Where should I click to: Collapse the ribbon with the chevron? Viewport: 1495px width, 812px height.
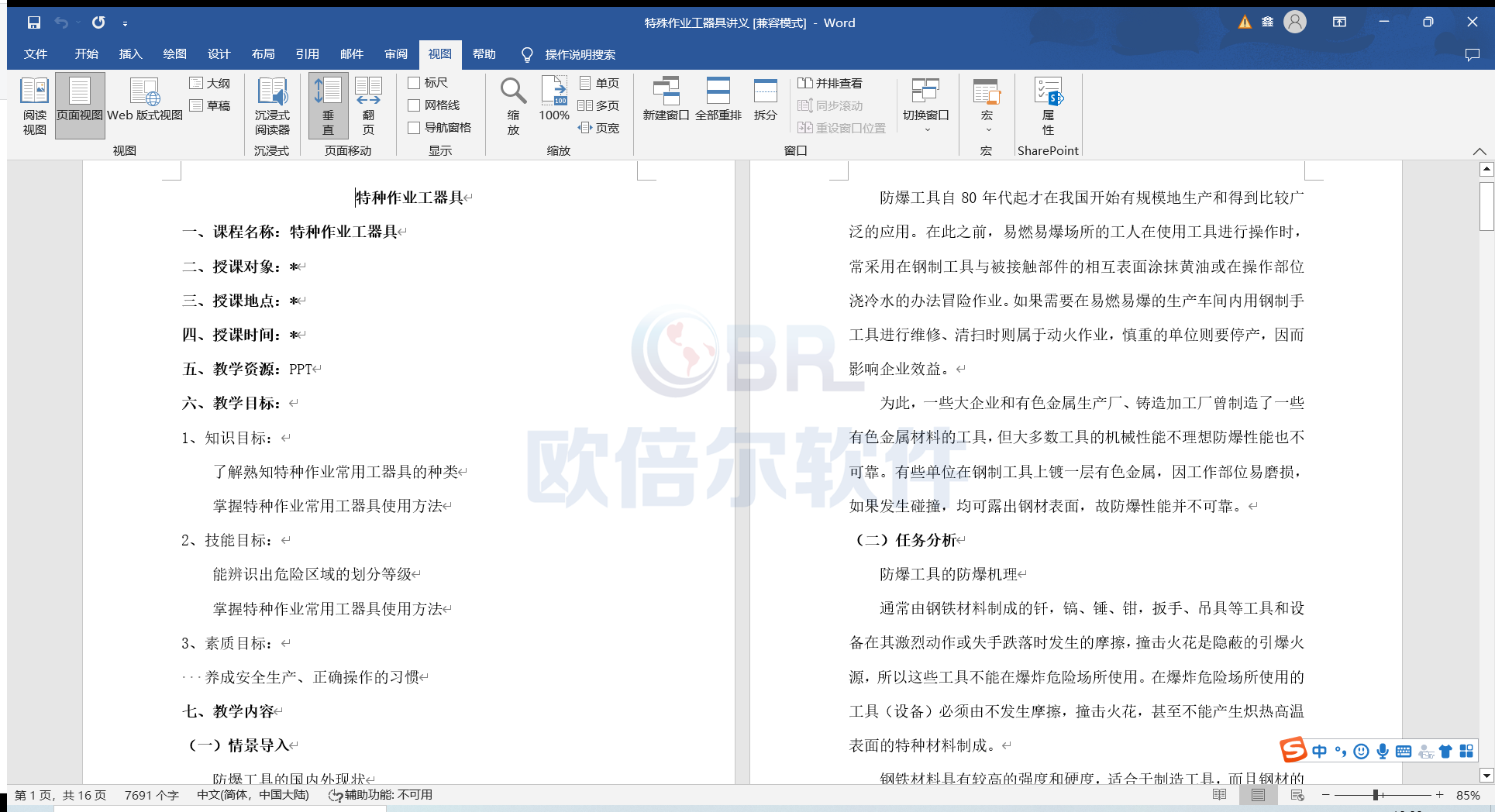click(x=1479, y=151)
